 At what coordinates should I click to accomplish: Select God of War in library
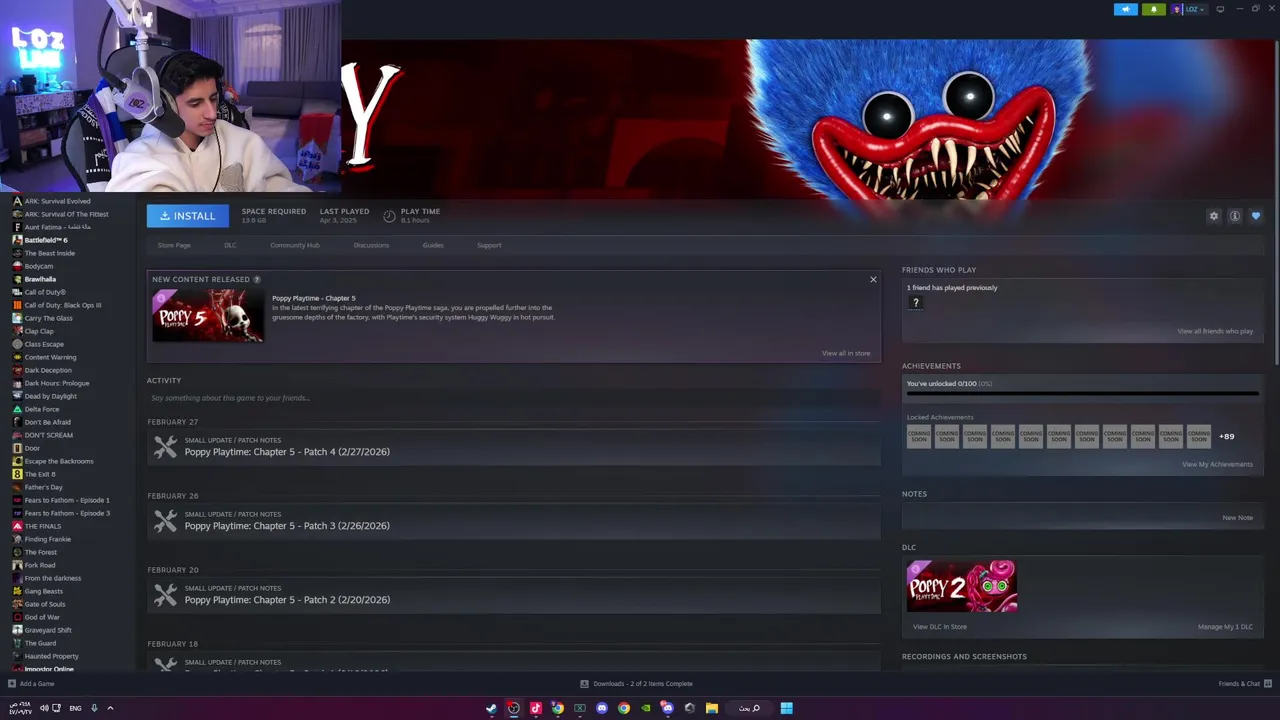[42, 617]
